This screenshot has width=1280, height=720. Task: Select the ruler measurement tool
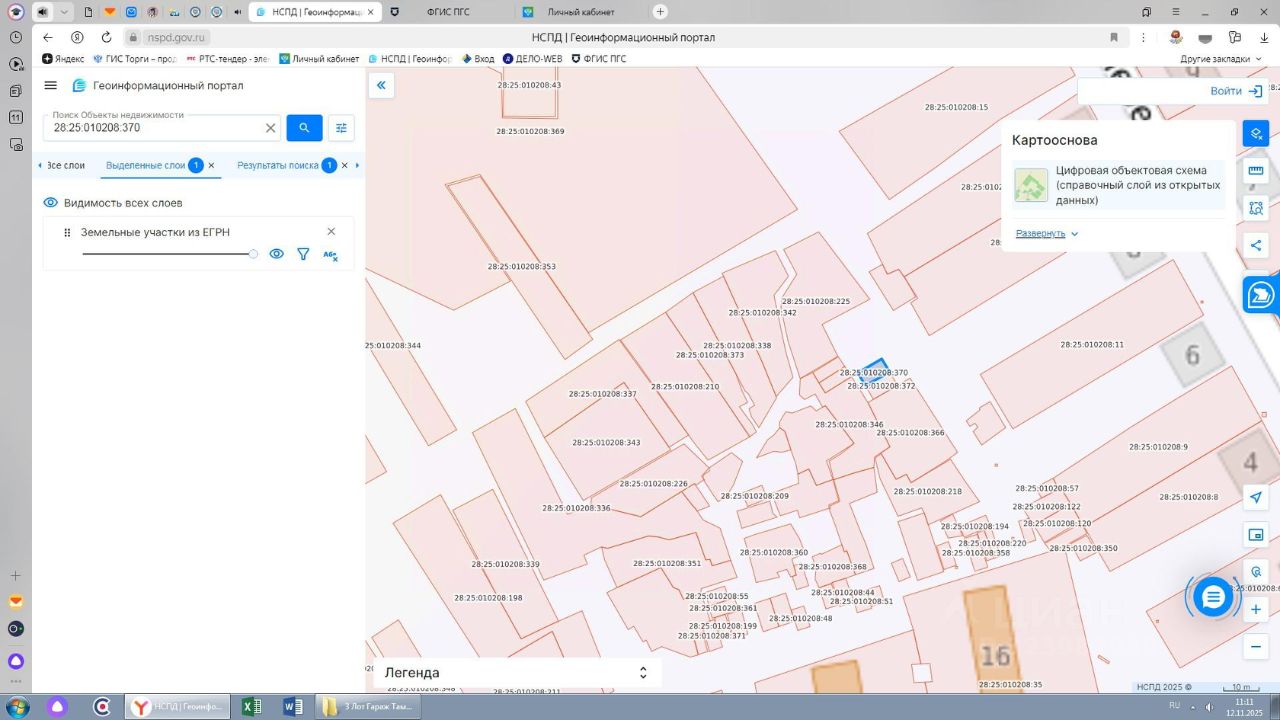(x=1256, y=171)
